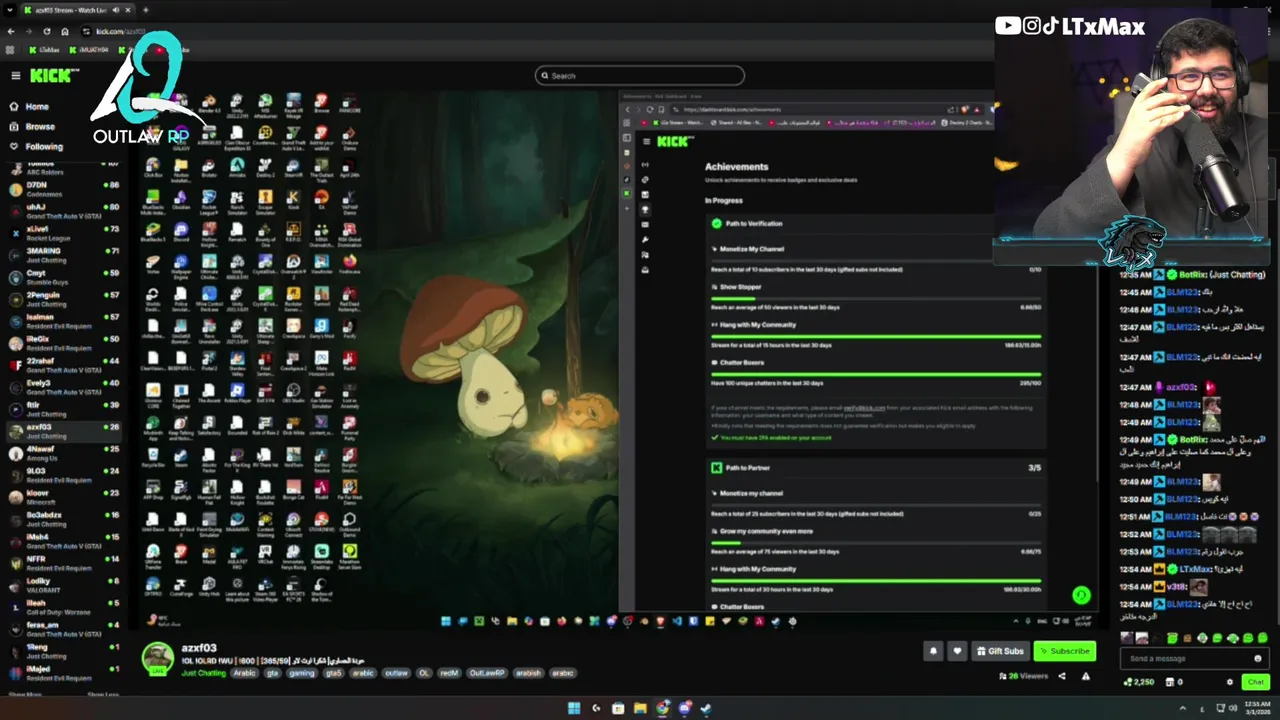Click the 2,250 channel points balance

(x=1139, y=682)
